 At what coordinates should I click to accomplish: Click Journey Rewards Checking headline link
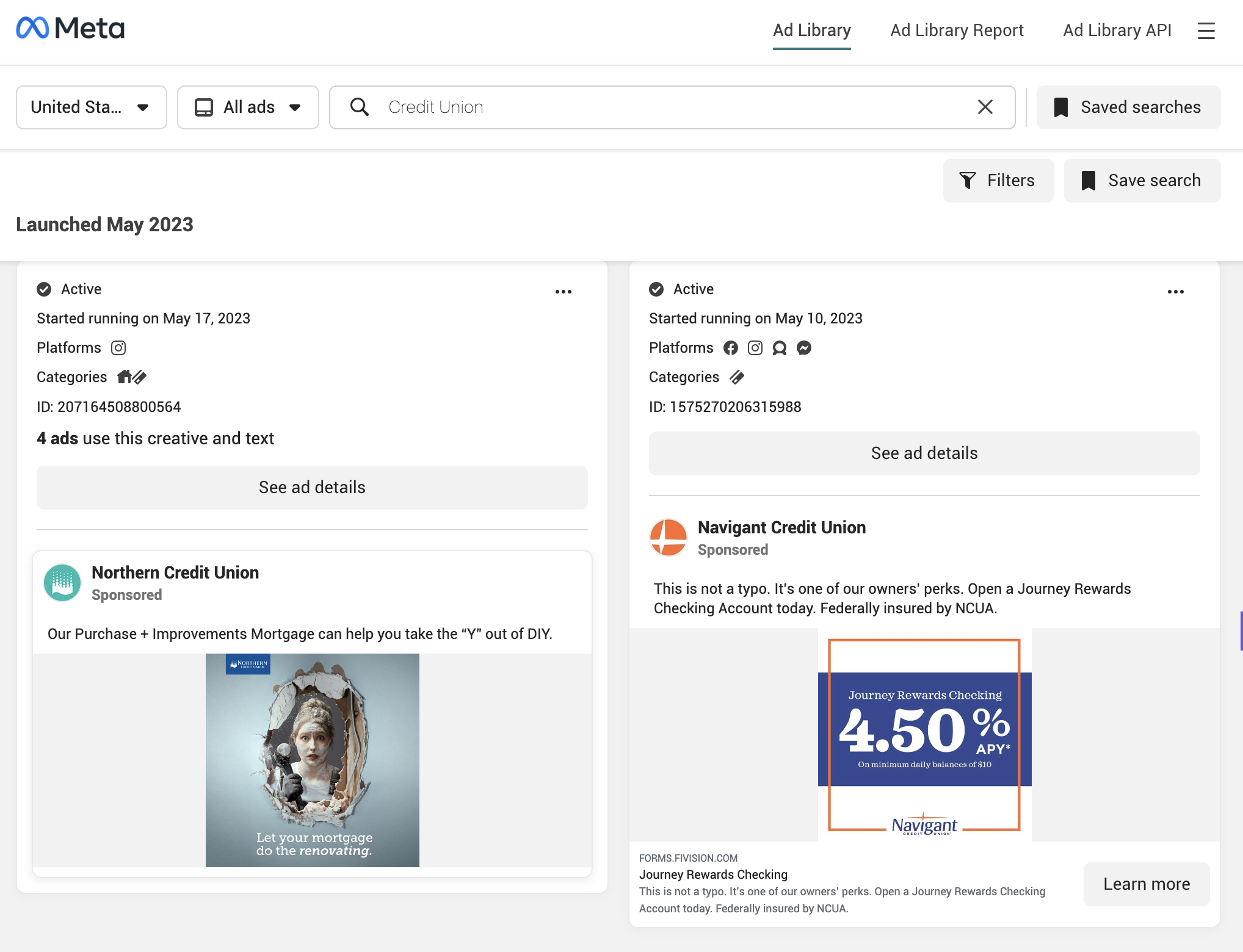[713, 874]
